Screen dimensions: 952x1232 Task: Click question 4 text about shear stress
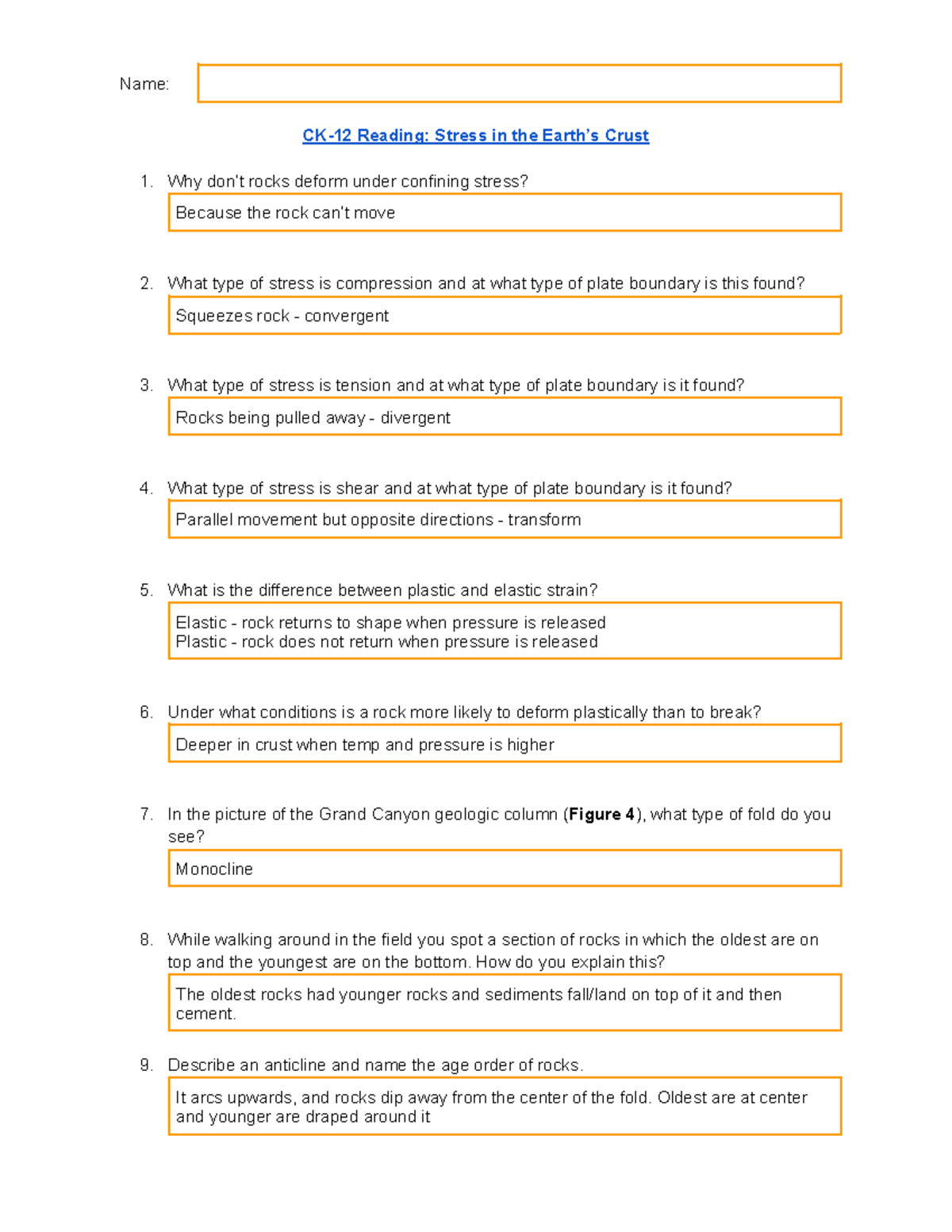pyautogui.click(x=449, y=488)
